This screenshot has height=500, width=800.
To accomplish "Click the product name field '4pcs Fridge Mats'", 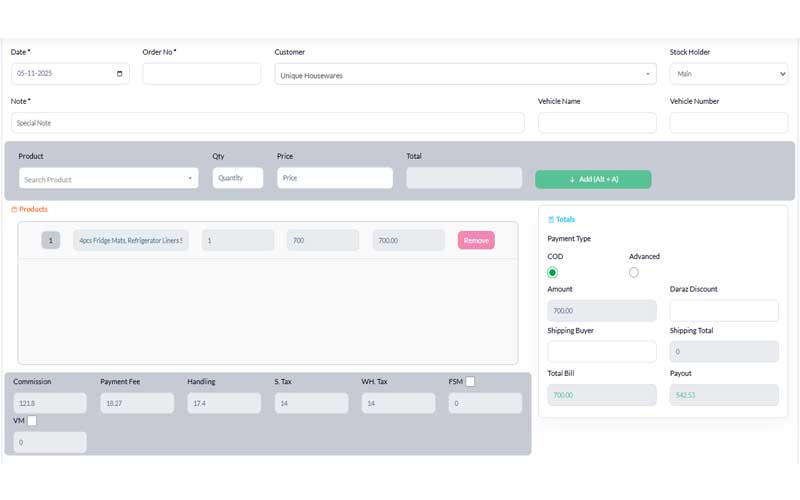I will [131, 240].
